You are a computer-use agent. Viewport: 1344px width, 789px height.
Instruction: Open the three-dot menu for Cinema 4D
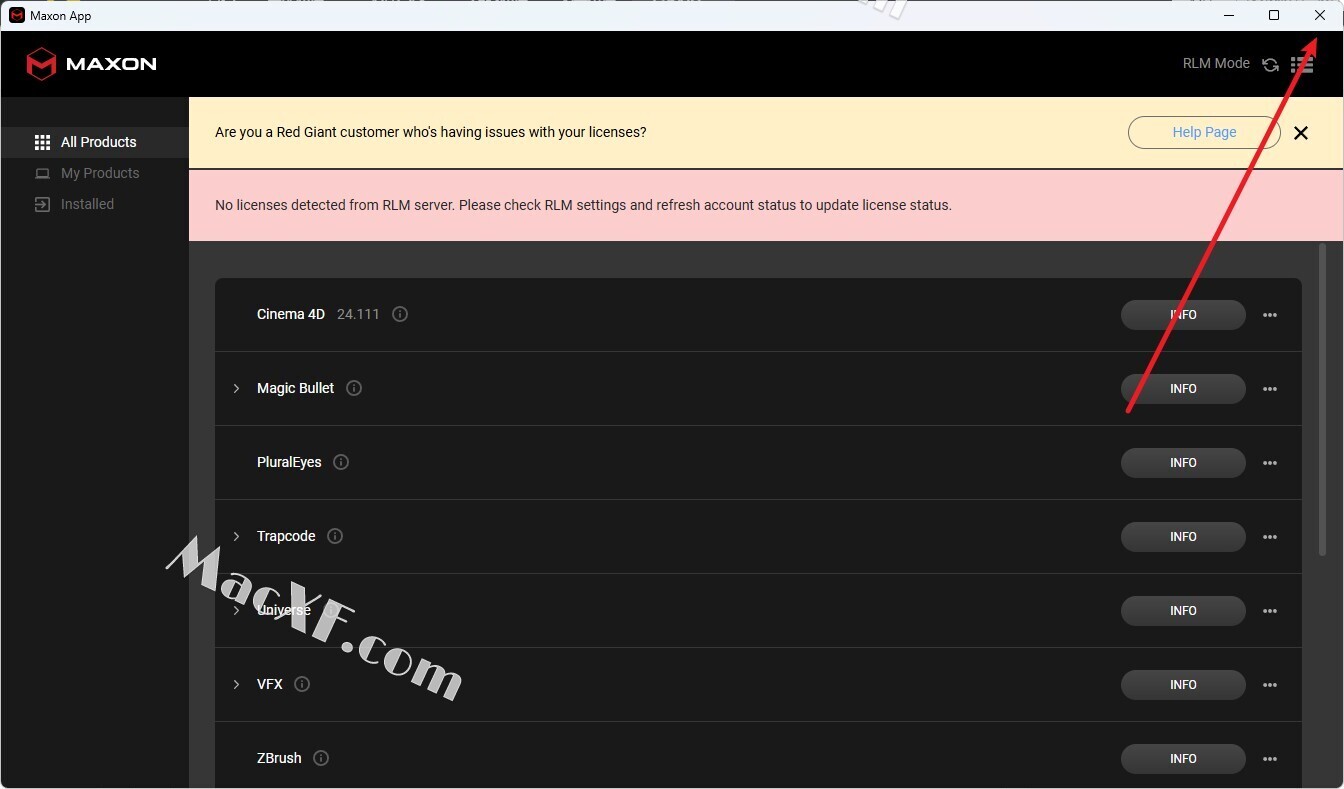point(1270,315)
